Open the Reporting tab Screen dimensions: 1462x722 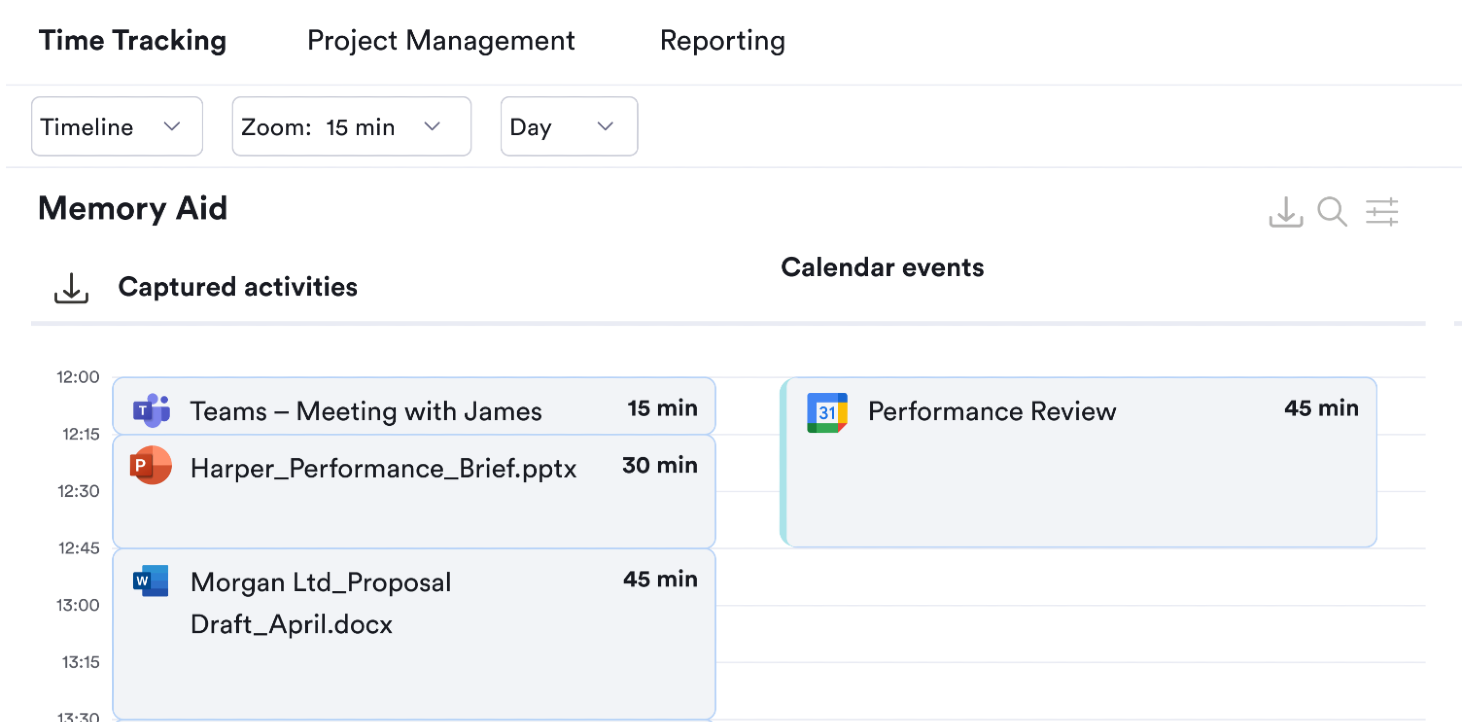click(x=722, y=41)
